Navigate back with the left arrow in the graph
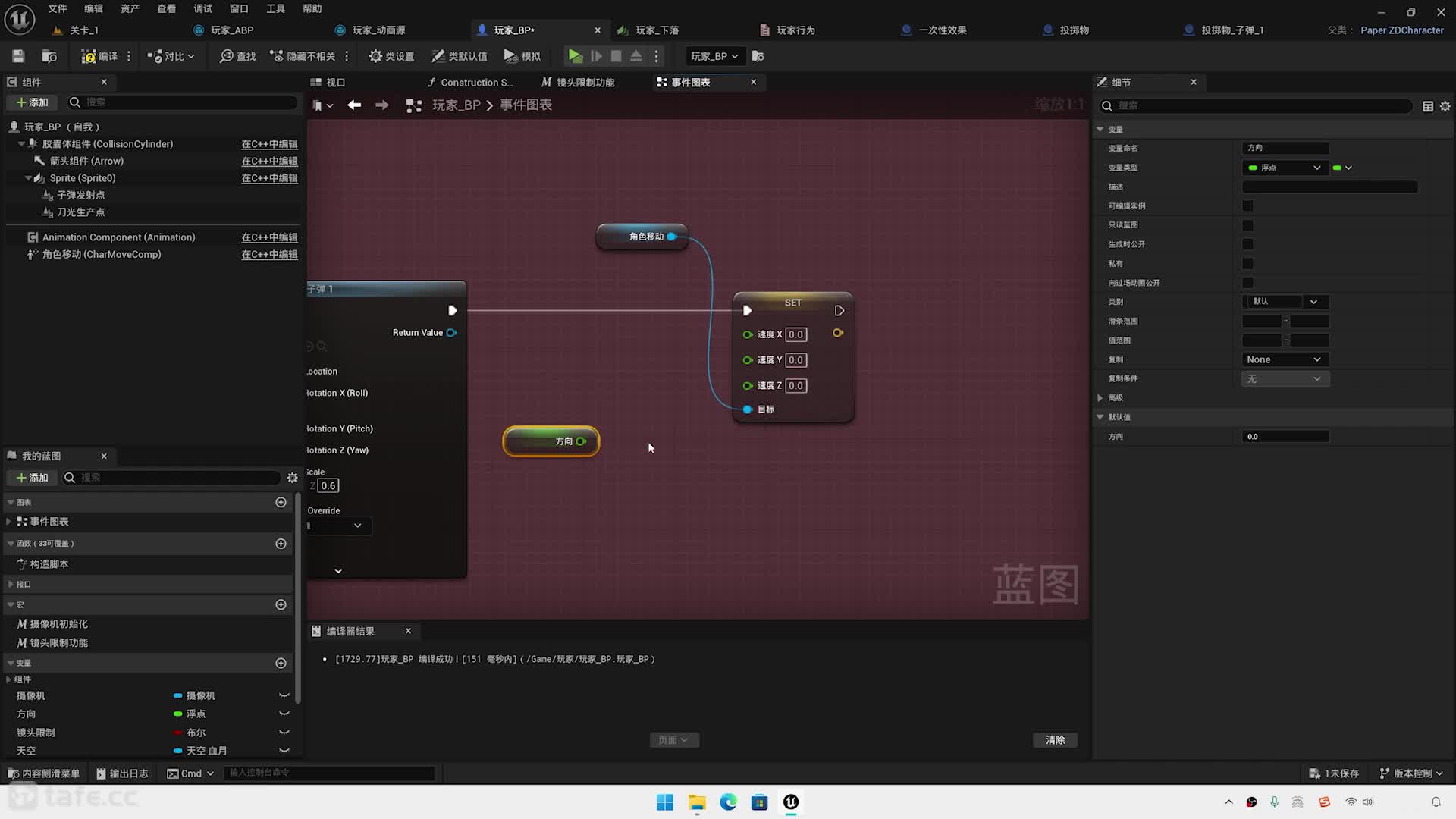 click(354, 105)
